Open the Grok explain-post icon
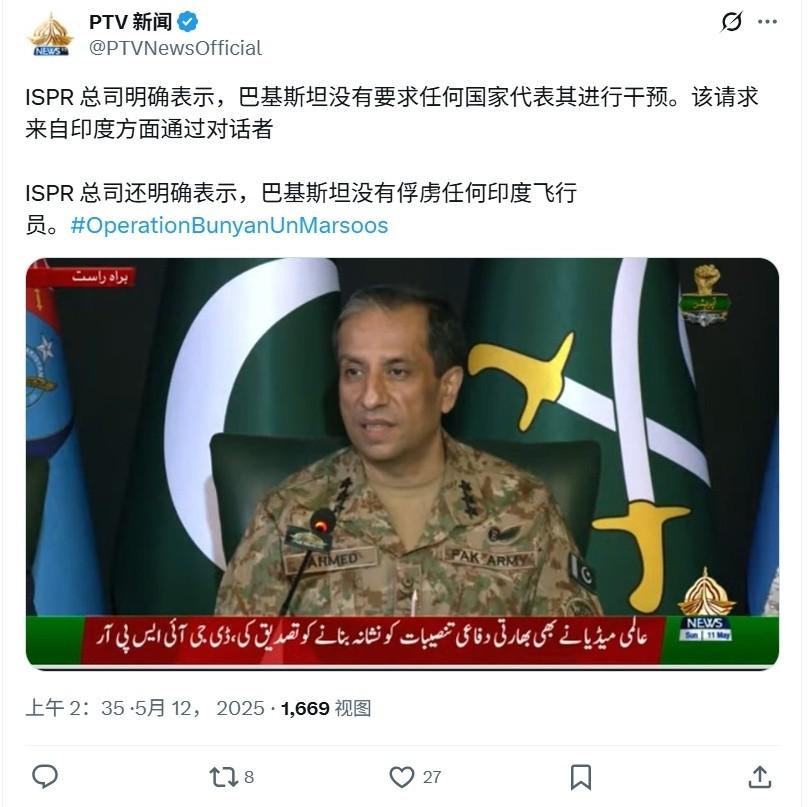The image size is (811, 807). (x=731, y=22)
